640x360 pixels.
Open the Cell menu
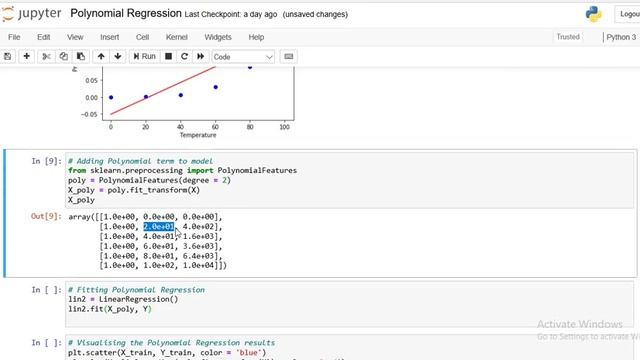(x=142, y=37)
